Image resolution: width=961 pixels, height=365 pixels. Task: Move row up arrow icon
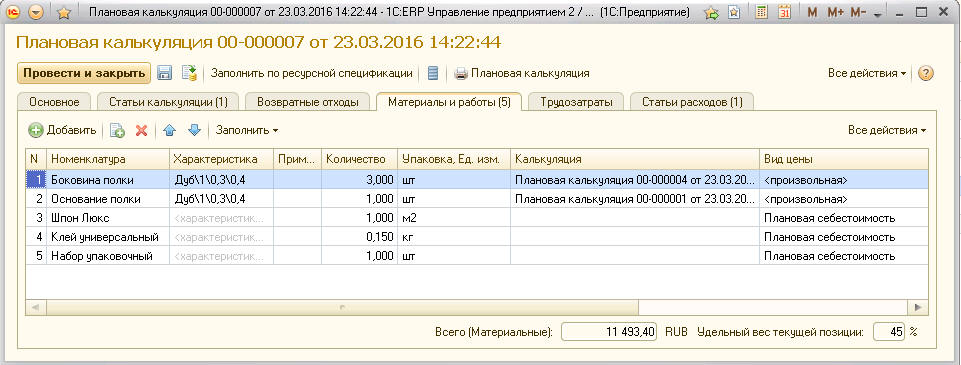point(170,130)
